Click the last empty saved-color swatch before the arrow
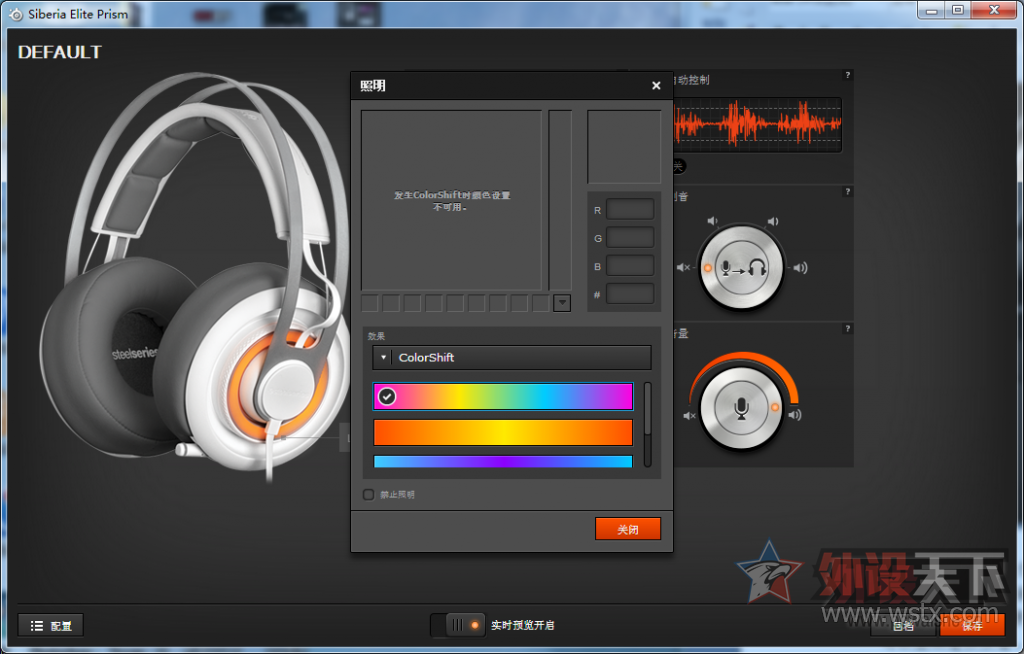This screenshot has width=1024, height=654. 541,303
